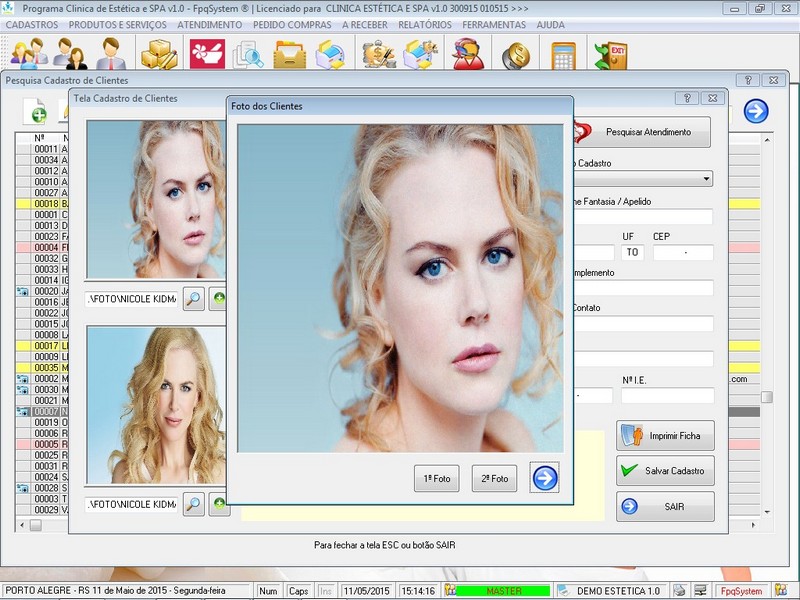This screenshot has width=800, height=600.
Task: Click the single businessman toolbar icon
Action: (111, 54)
